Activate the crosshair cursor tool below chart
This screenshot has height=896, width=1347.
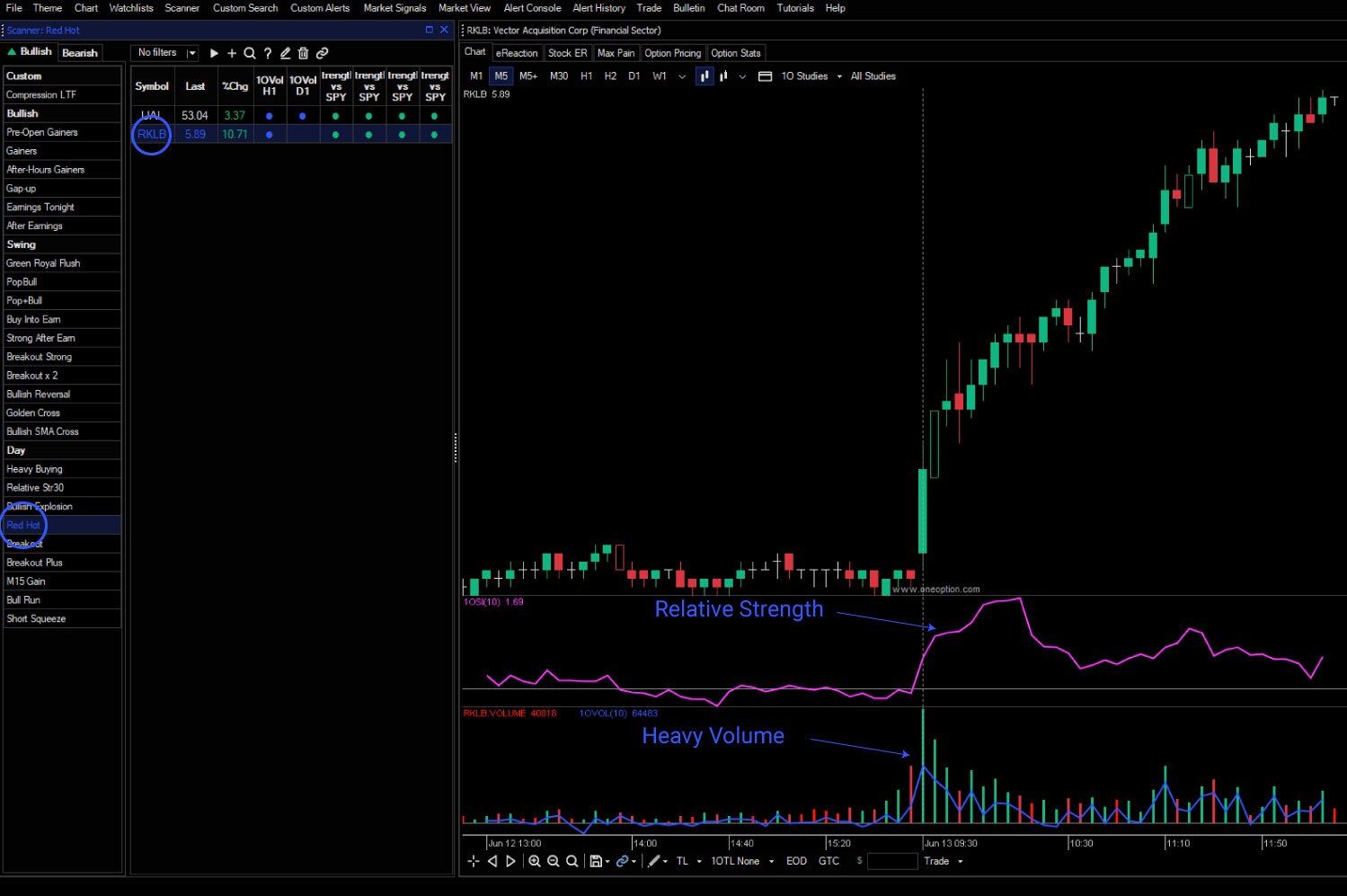[474, 861]
